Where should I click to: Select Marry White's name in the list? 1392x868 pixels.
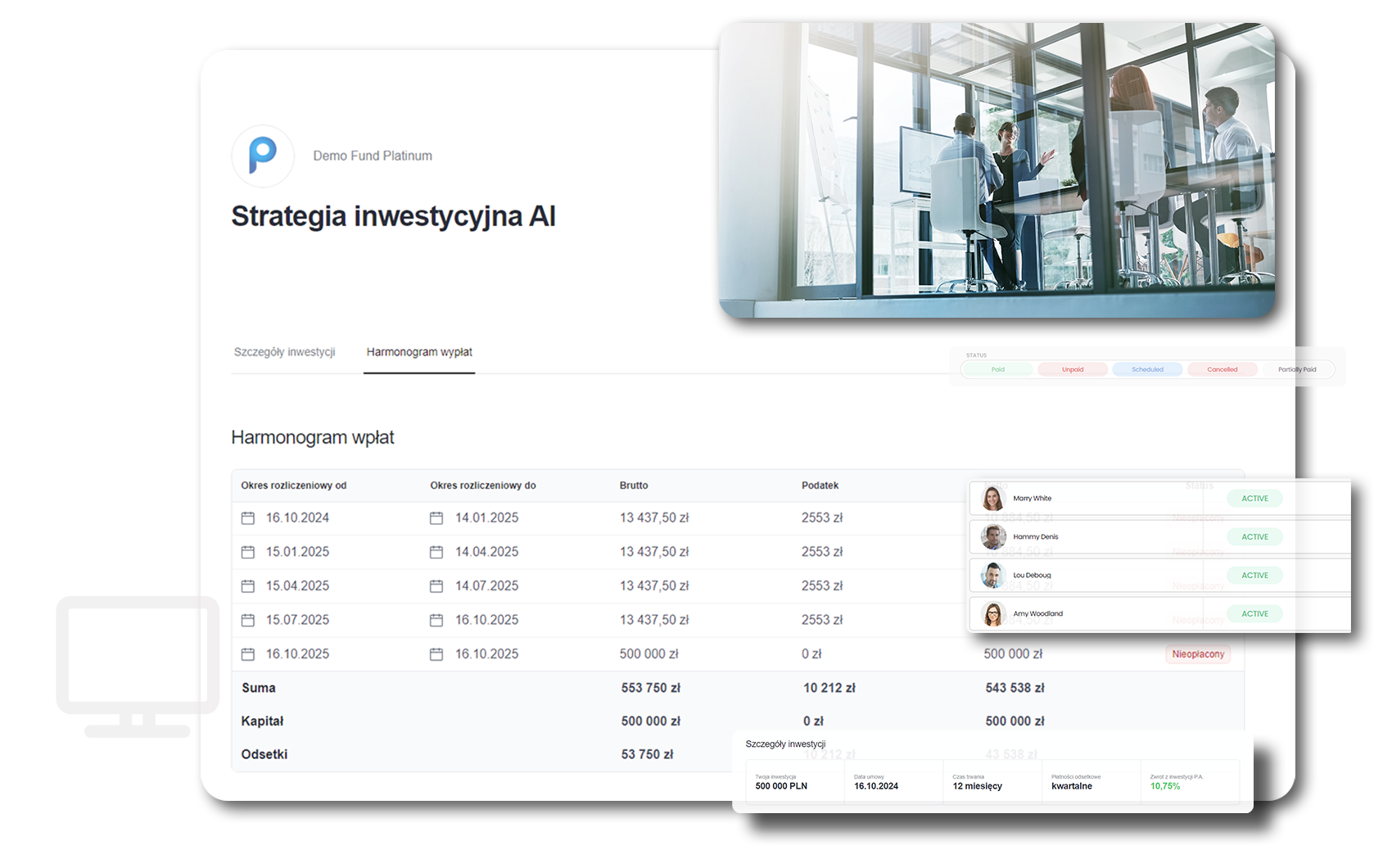click(x=1032, y=498)
